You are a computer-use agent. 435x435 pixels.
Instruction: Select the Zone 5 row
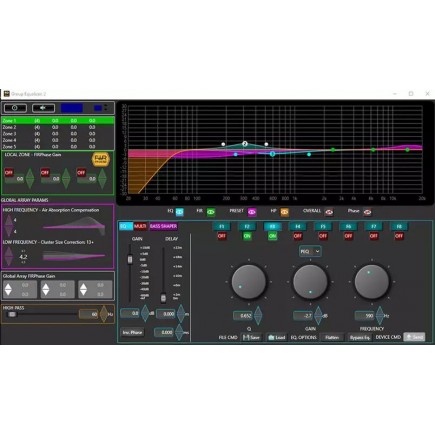click(58, 147)
